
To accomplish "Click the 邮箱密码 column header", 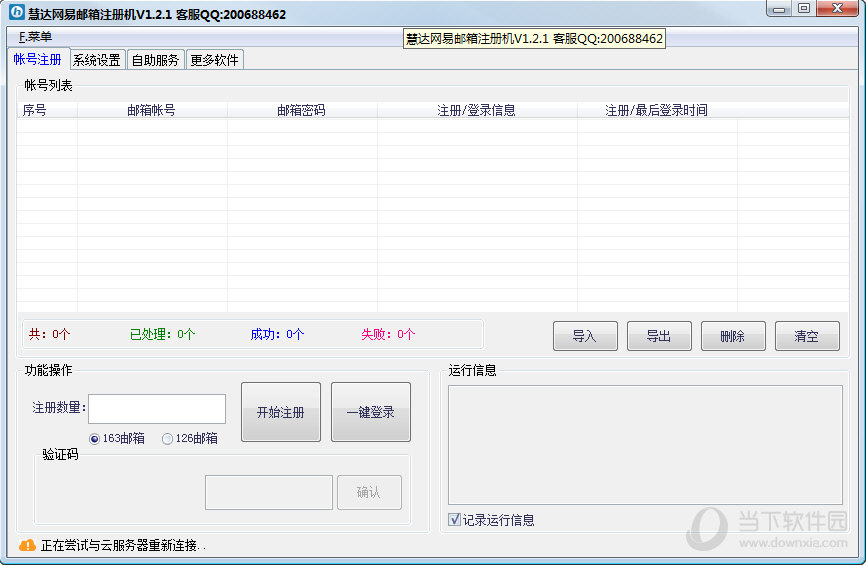I will [302, 110].
